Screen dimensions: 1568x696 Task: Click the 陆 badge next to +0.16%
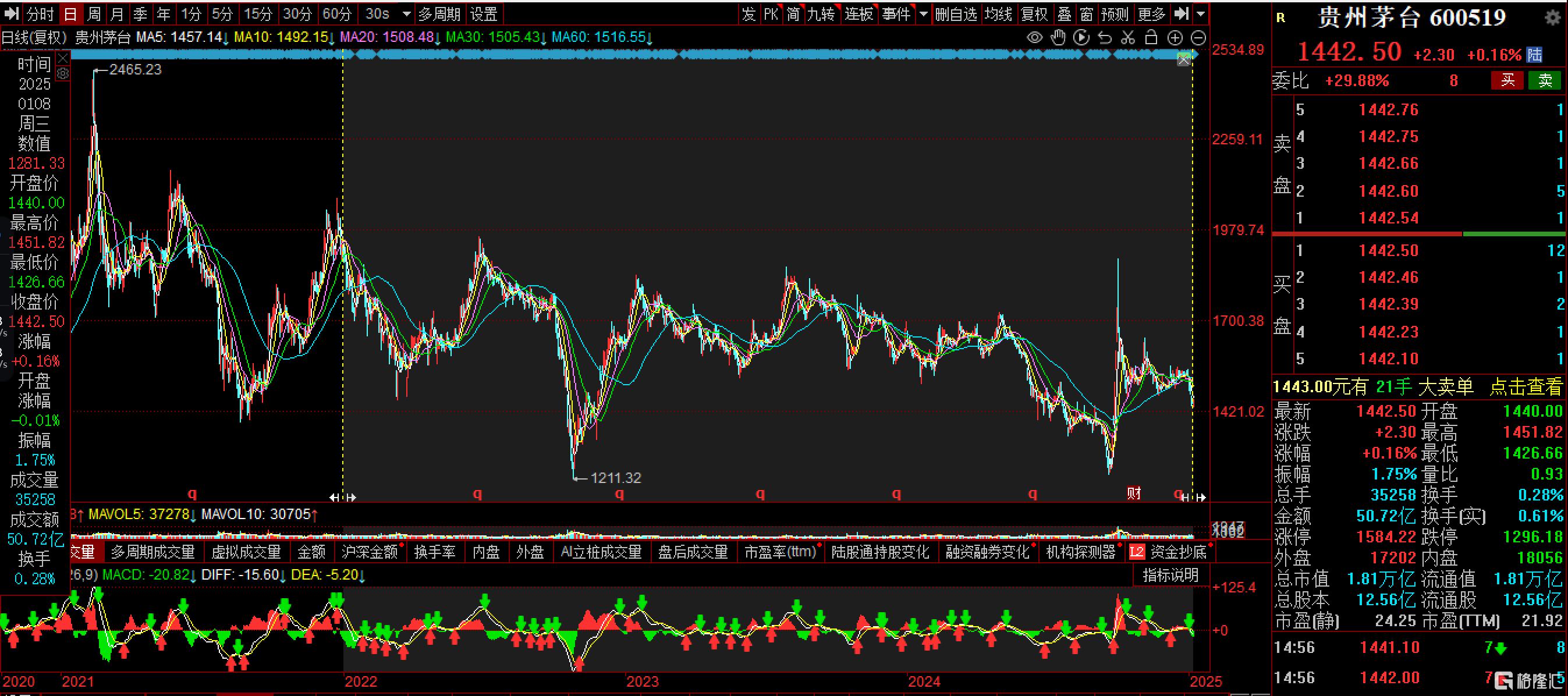click(1534, 55)
